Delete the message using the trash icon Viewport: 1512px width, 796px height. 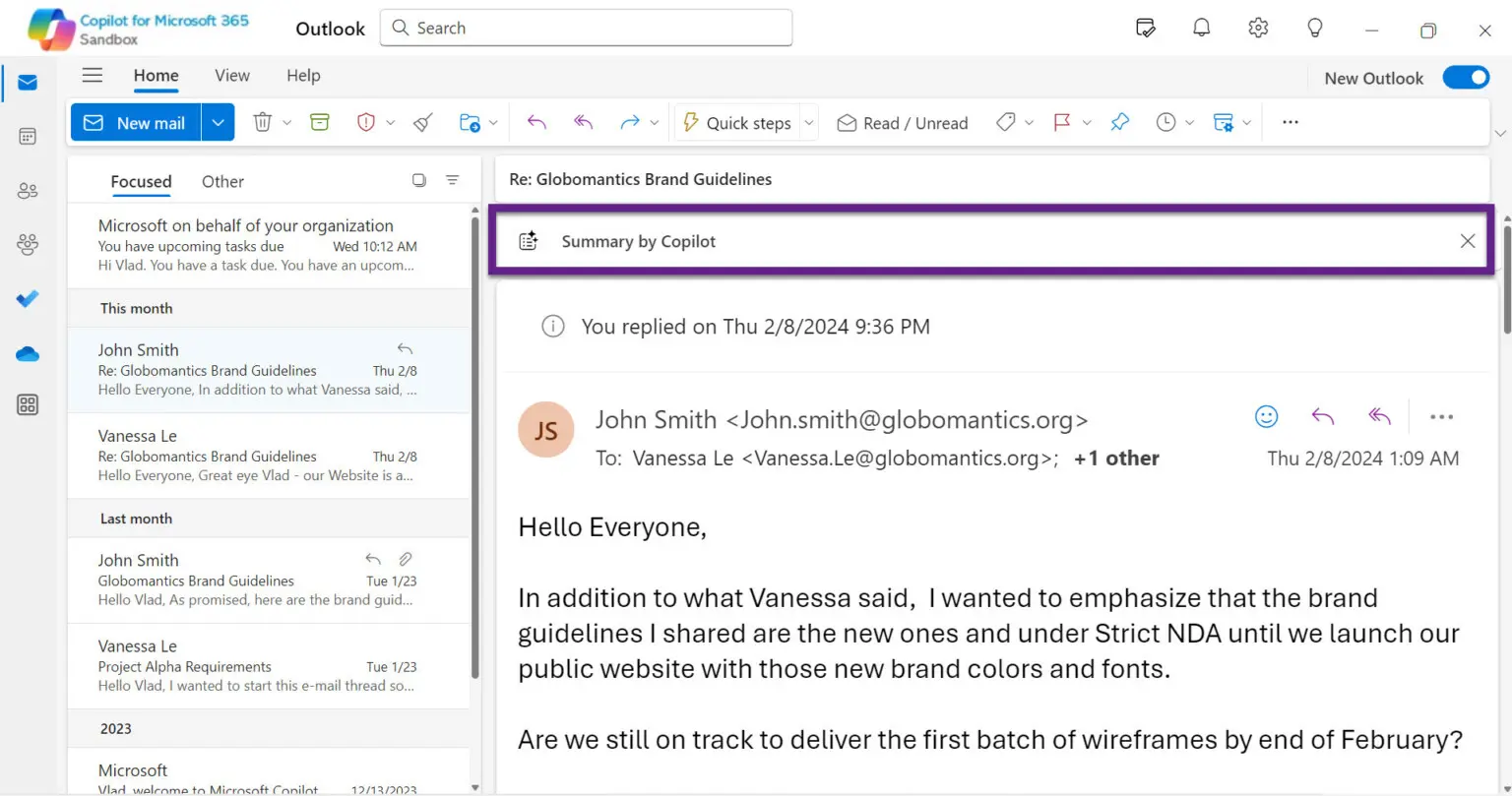(262, 122)
